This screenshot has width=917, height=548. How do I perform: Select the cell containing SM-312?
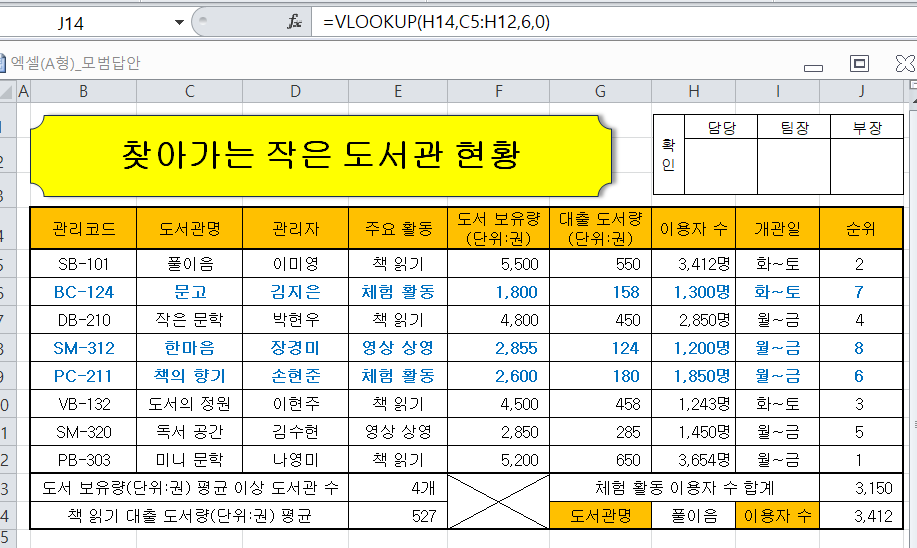(83, 348)
